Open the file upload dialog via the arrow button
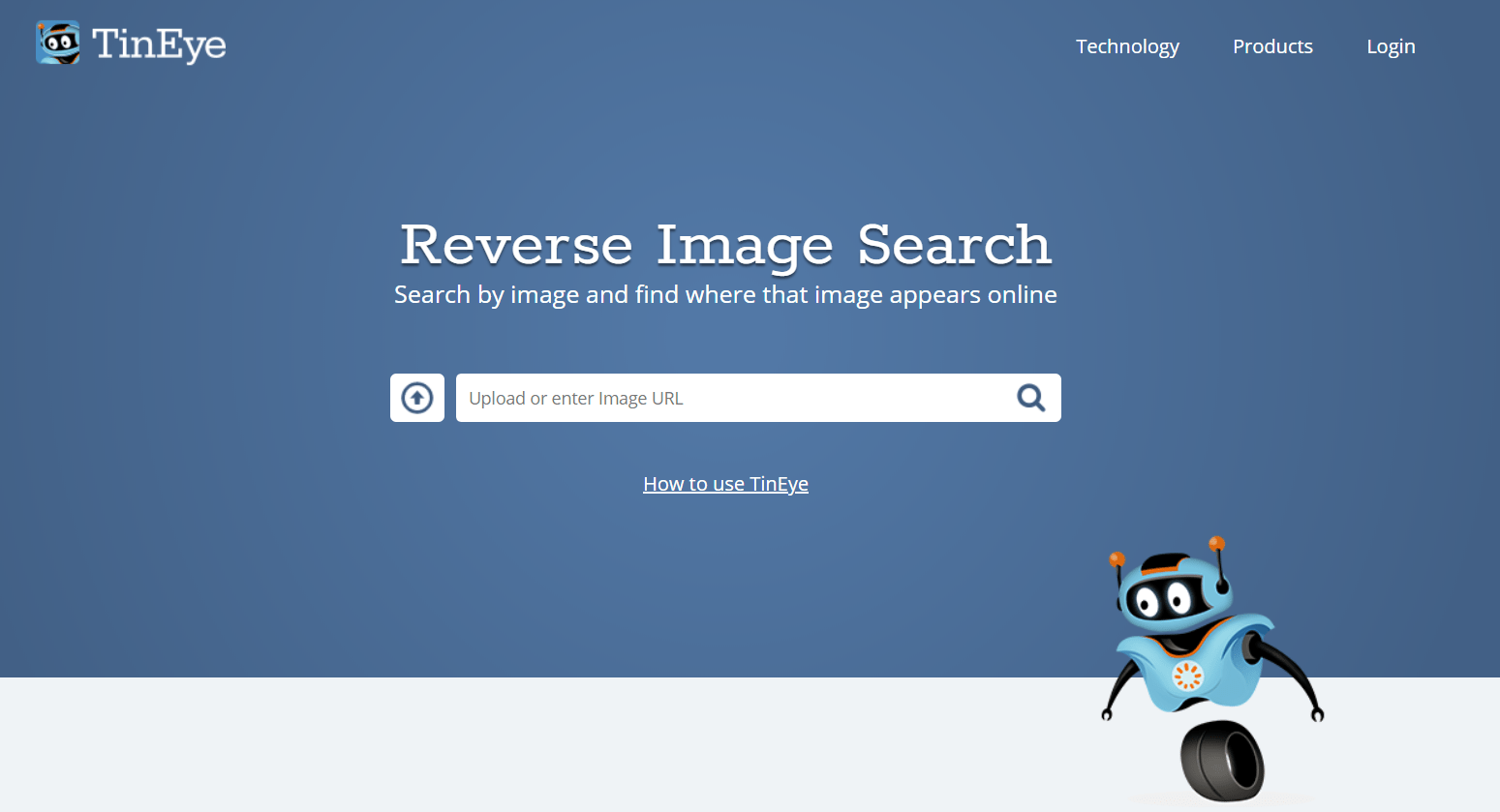Viewport: 1500px width, 812px height. click(x=416, y=397)
